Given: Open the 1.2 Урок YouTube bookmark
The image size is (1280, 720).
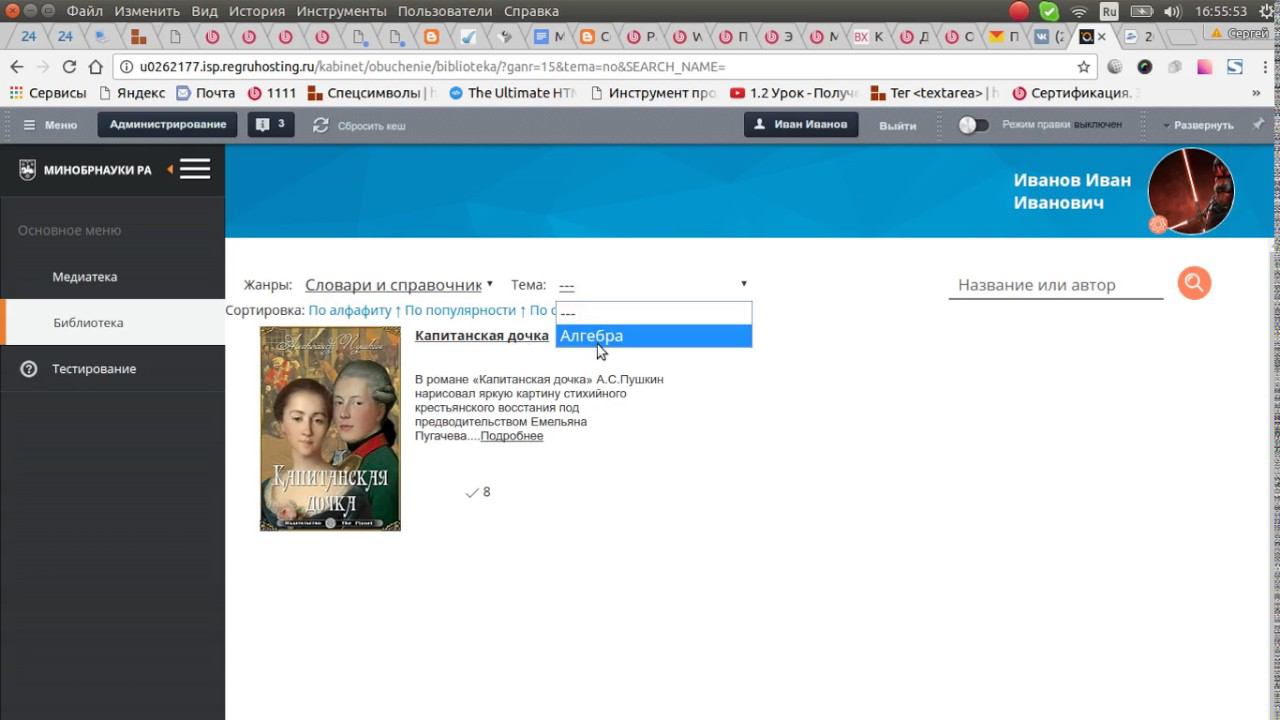Looking at the screenshot, I should pyautogui.click(x=794, y=93).
